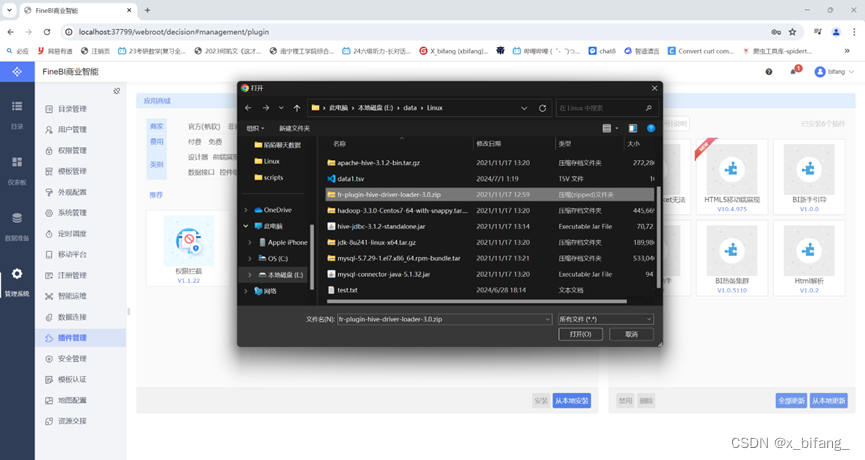The image size is (865, 460).
Task: Bookmark this page with the star icon
Action: click(x=792, y=32)
